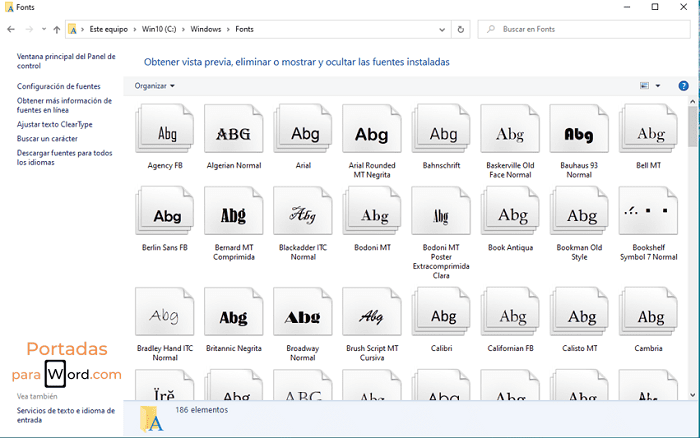700x438 pixels.
Task: Open the view options dropdown arrow
Action: pyautogui.click(x=657, y=86)
